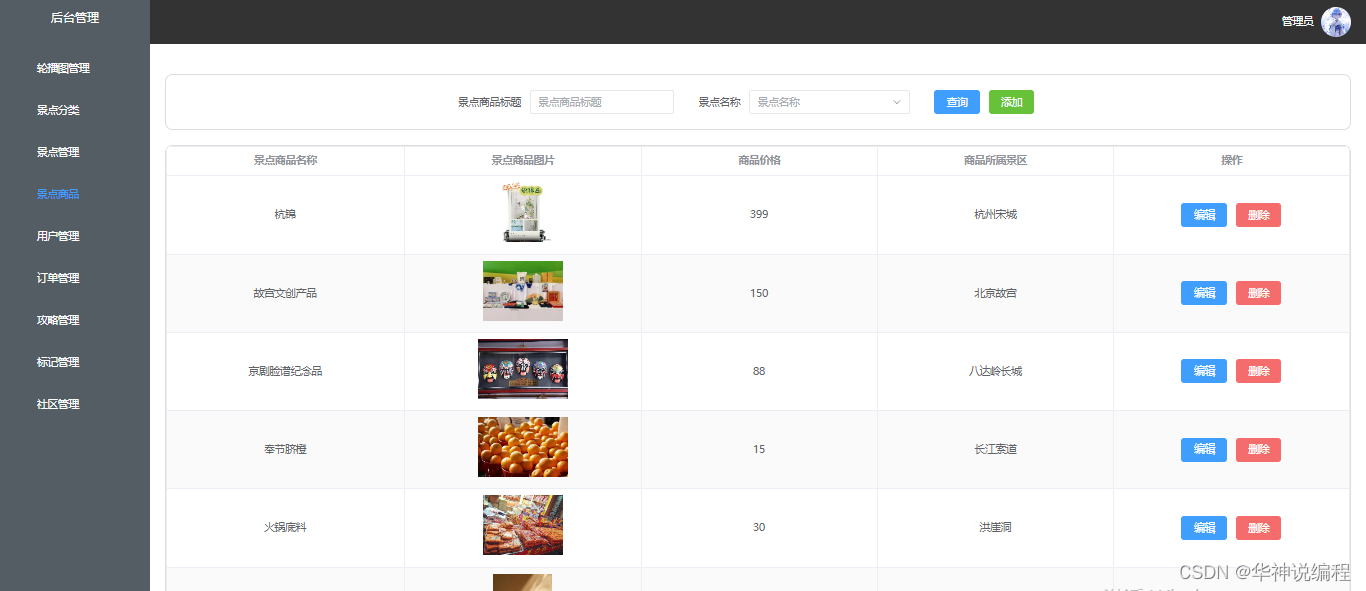Click the 景点商品图片 column header
Screen dimensions: 1366x591
point(523,160)
